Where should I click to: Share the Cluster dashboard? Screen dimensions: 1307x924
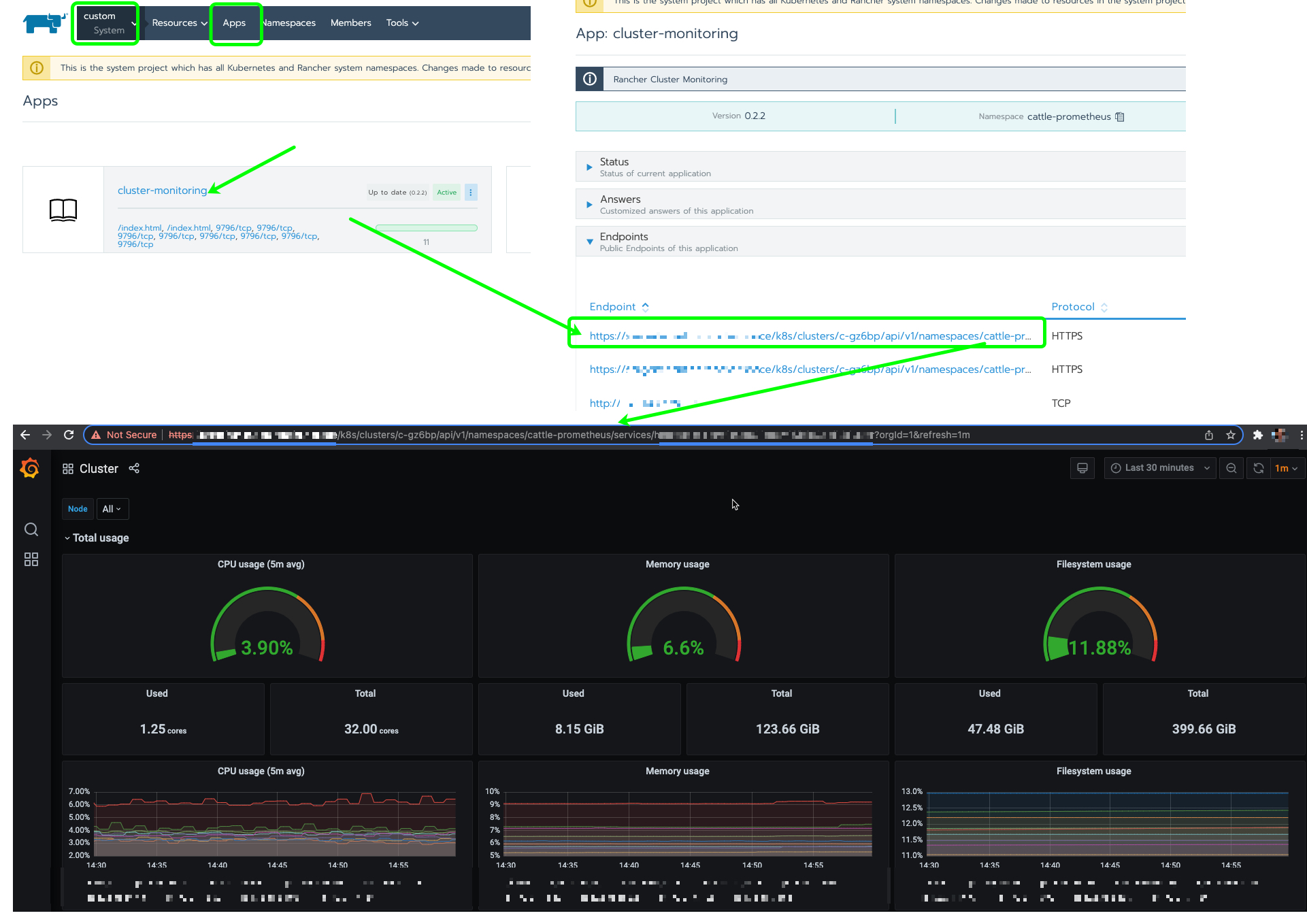point(134,468)
